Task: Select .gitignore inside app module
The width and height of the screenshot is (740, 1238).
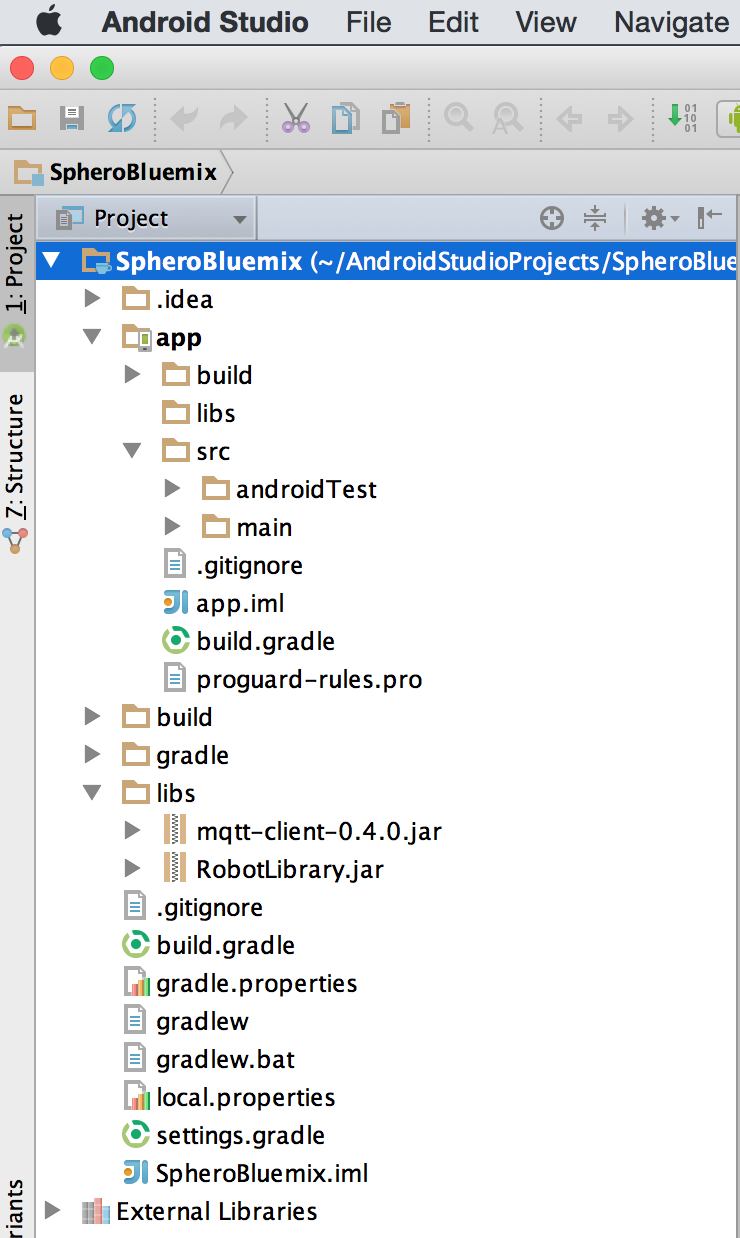Action: (232, 565)
